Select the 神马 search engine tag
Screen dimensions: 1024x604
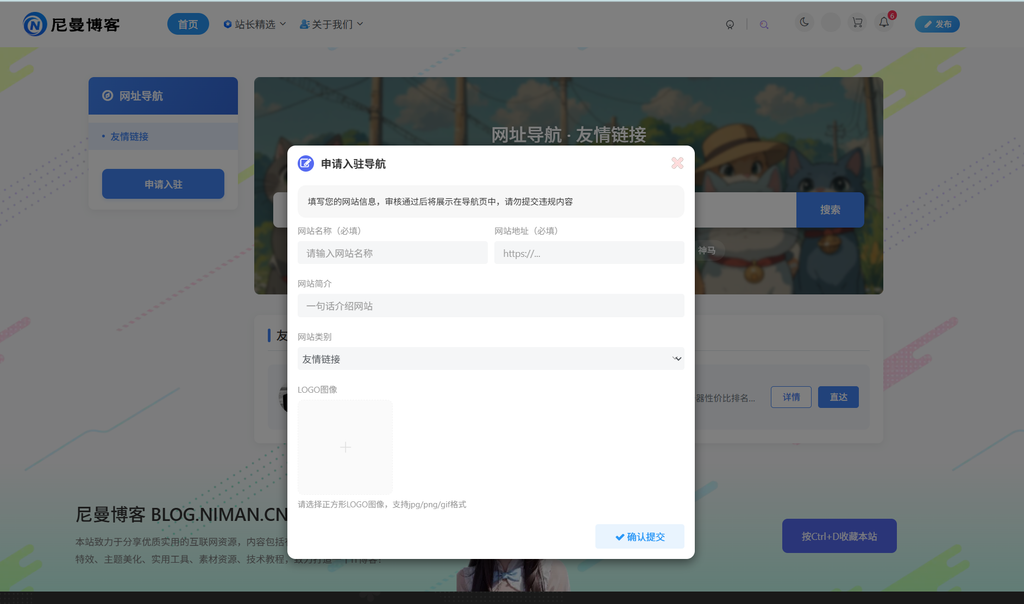(x=707, y=250)
